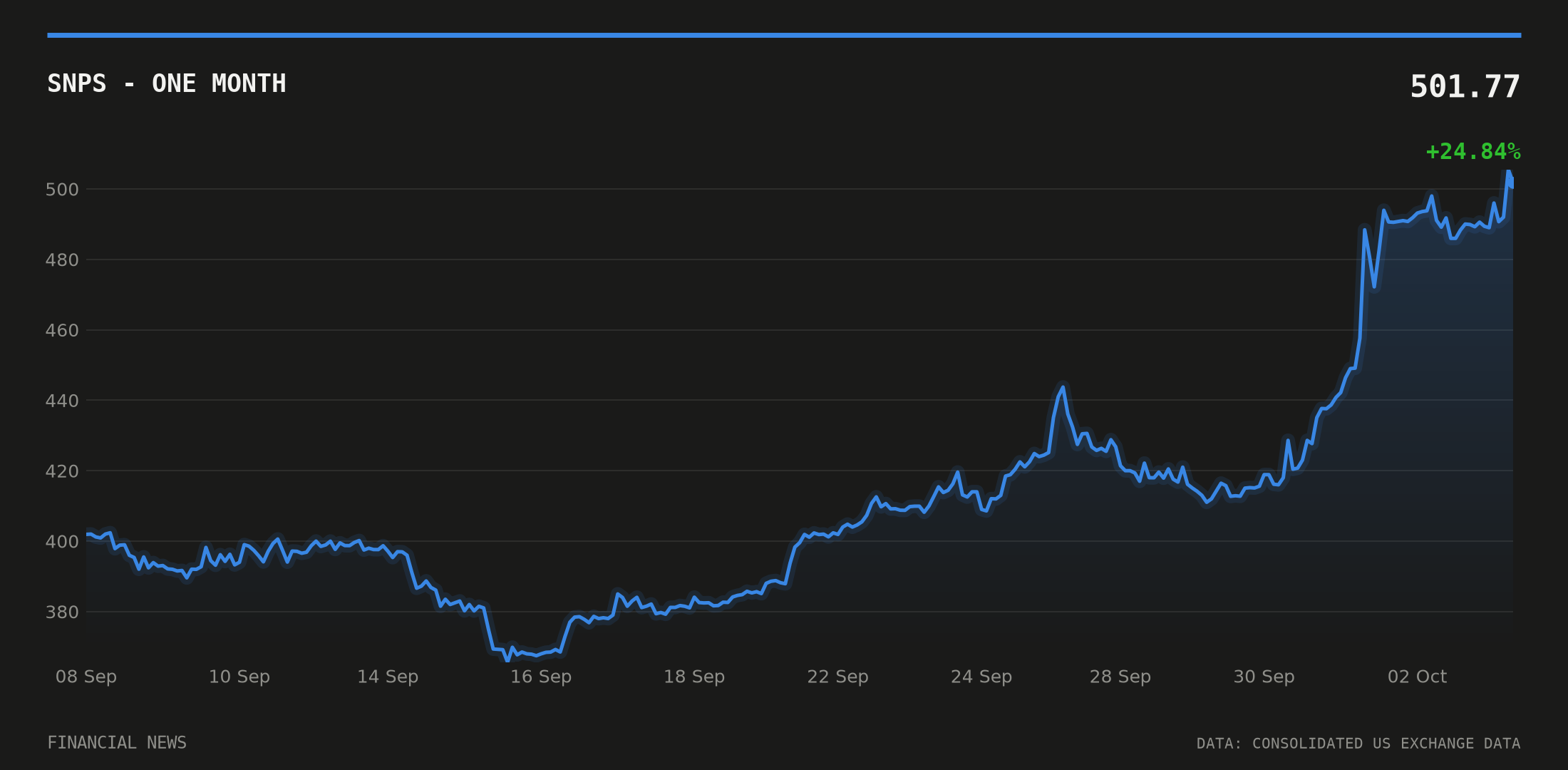Image resolution: width=1568 pixels, height=770 pixels.
Task: Click the 440 y-axis label
Action: (x=62, y=401)
